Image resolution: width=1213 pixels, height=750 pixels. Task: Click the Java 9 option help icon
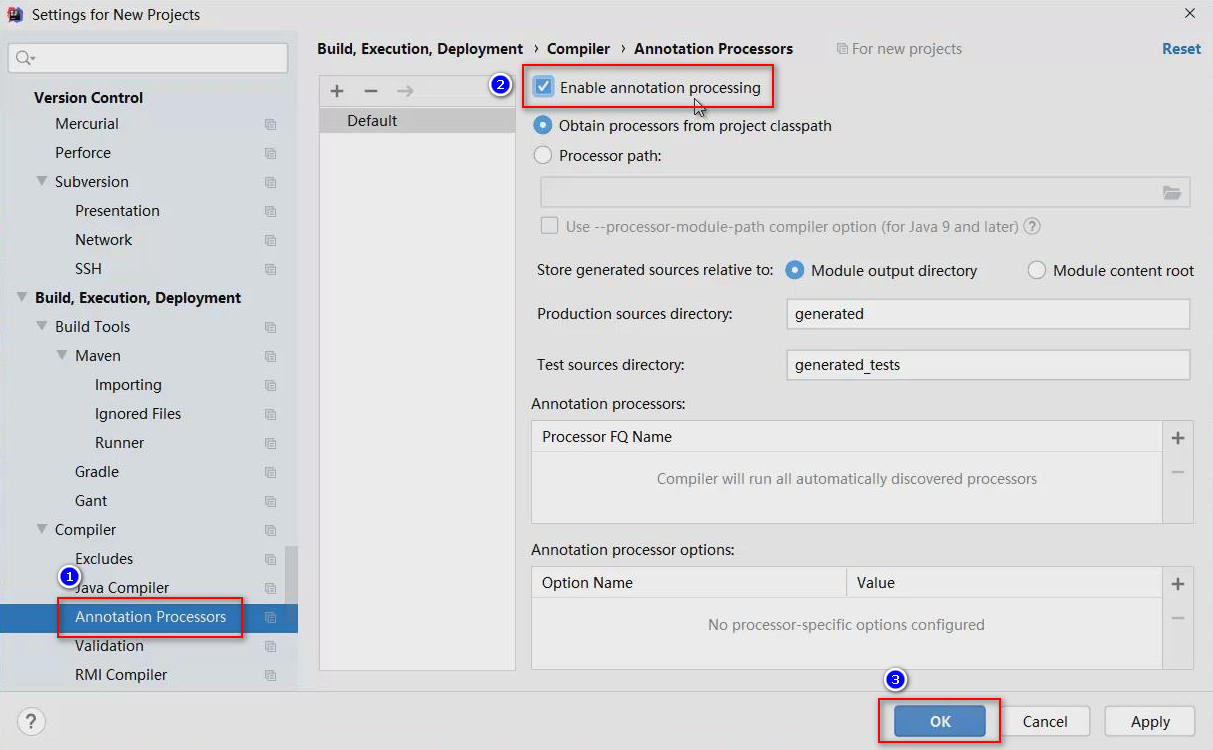pos(1032,227)
